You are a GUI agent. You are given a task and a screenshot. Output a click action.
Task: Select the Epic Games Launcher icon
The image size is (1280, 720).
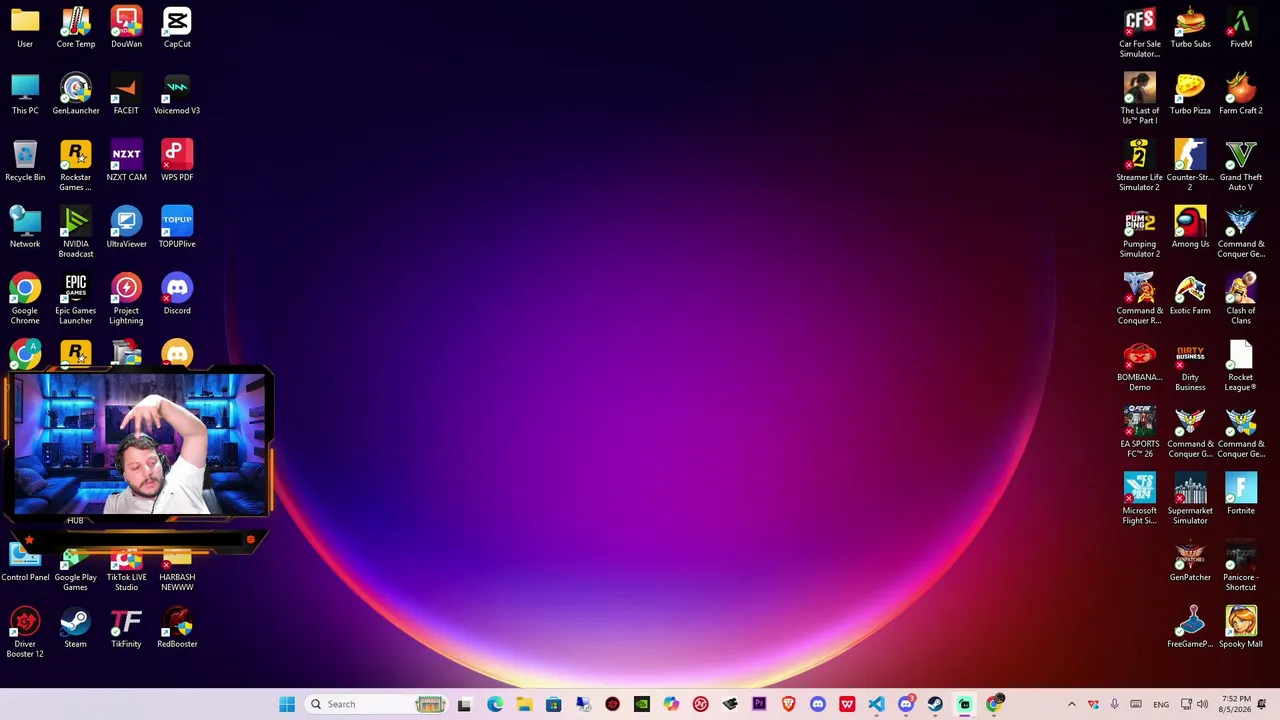76,300
